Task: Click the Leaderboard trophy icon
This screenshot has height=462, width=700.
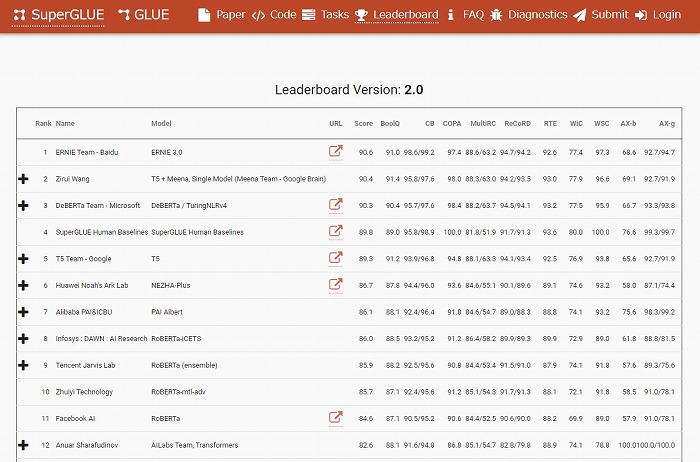Action: click(x=361, y=16)
